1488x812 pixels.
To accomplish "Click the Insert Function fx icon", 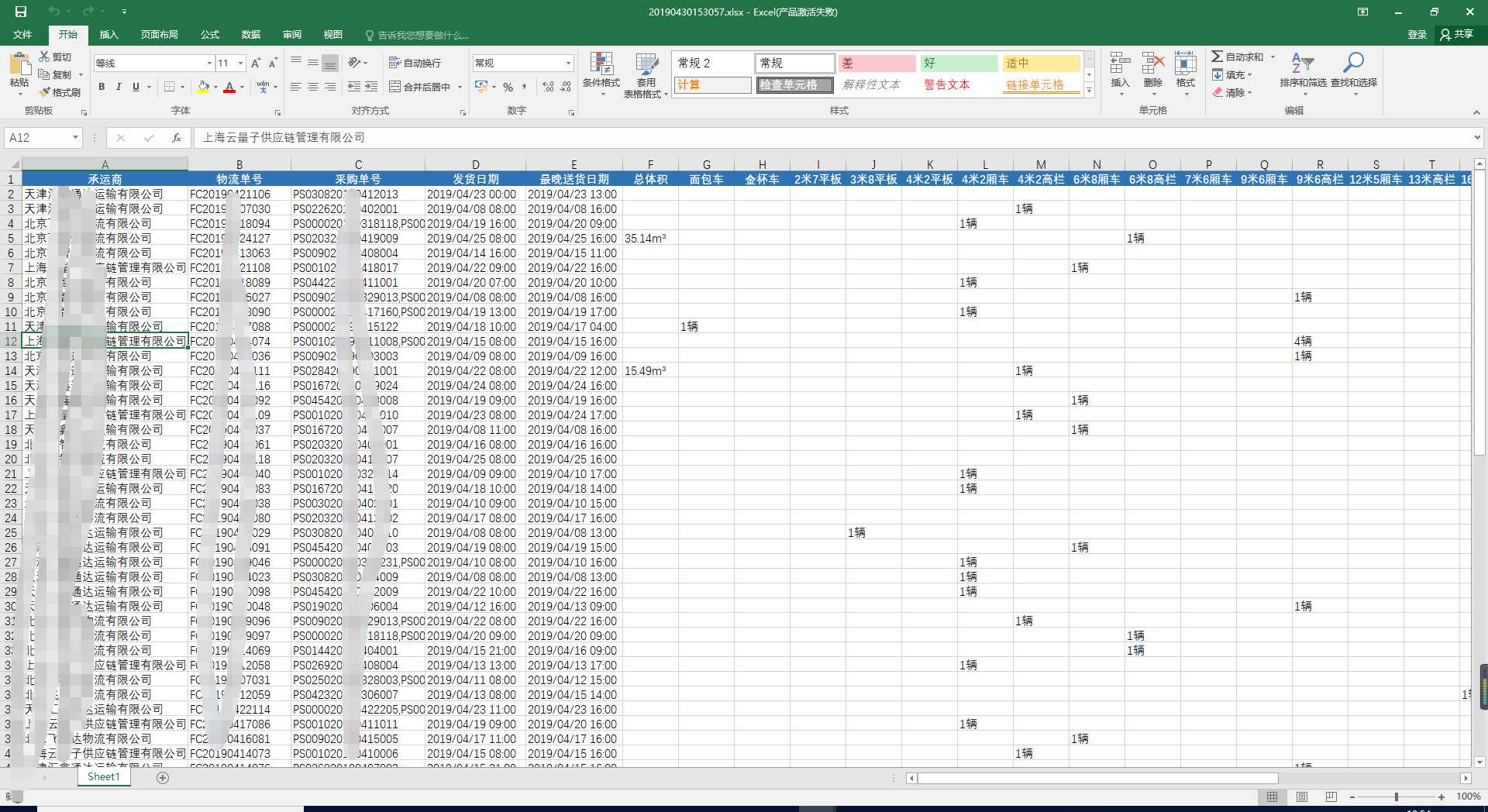I will tap(176, 137).
